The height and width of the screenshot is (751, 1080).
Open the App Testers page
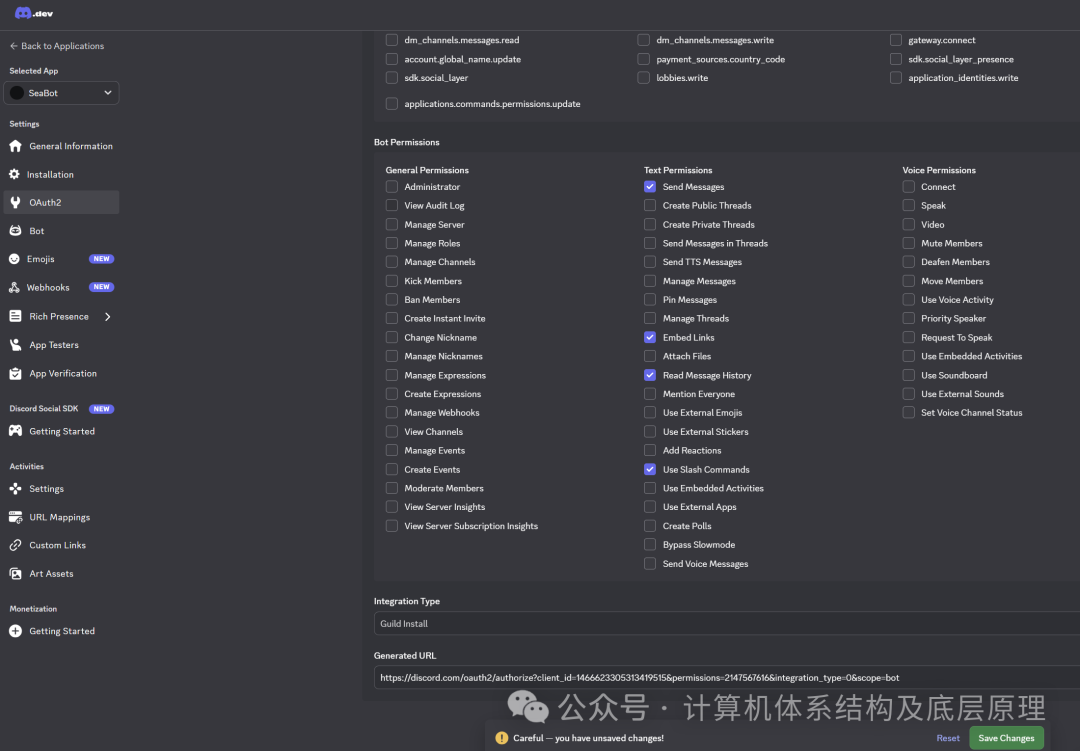tap(61, 344)
